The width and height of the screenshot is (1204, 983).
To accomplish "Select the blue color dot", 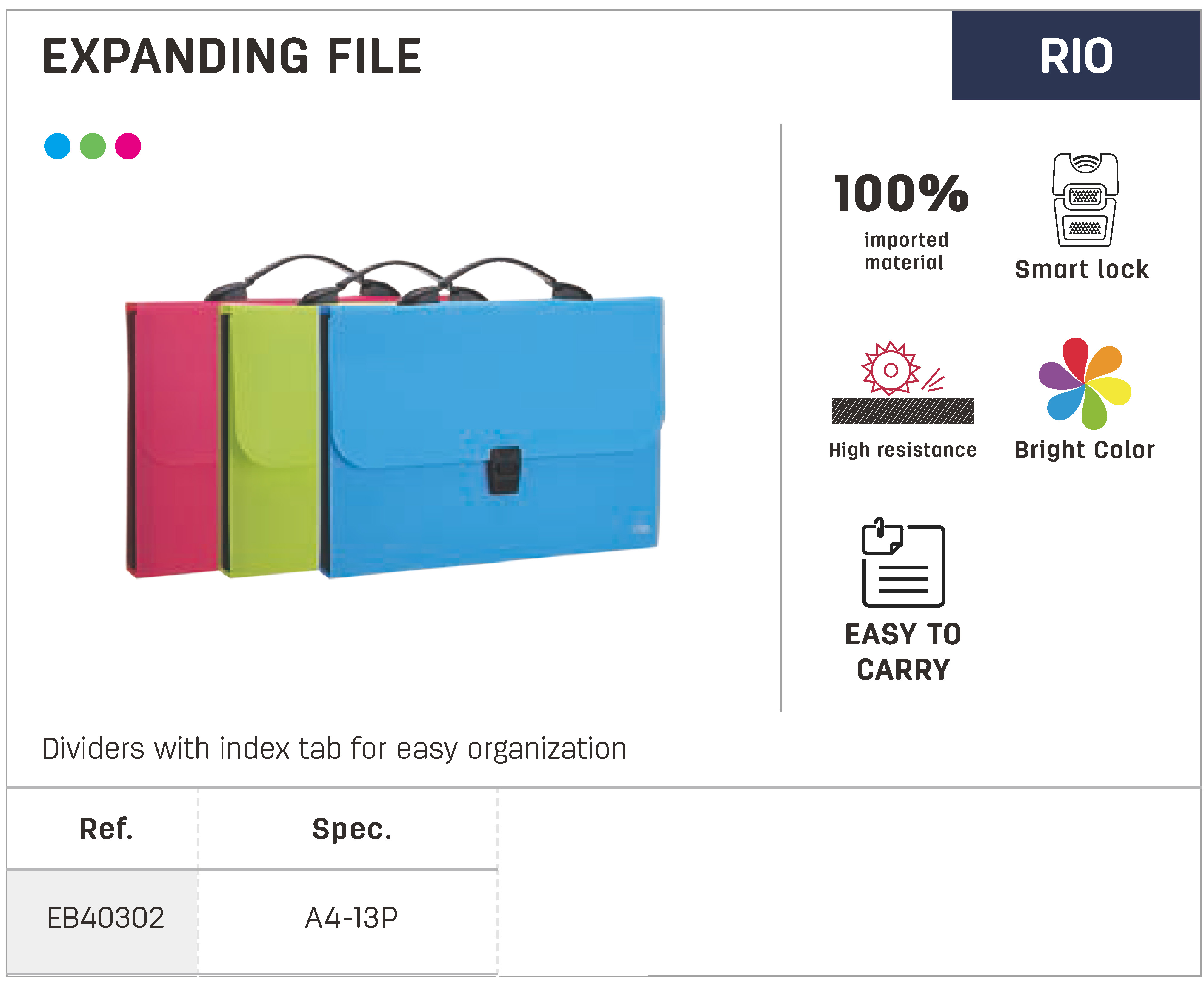I will pyautogui.click(x=57, y=146).
